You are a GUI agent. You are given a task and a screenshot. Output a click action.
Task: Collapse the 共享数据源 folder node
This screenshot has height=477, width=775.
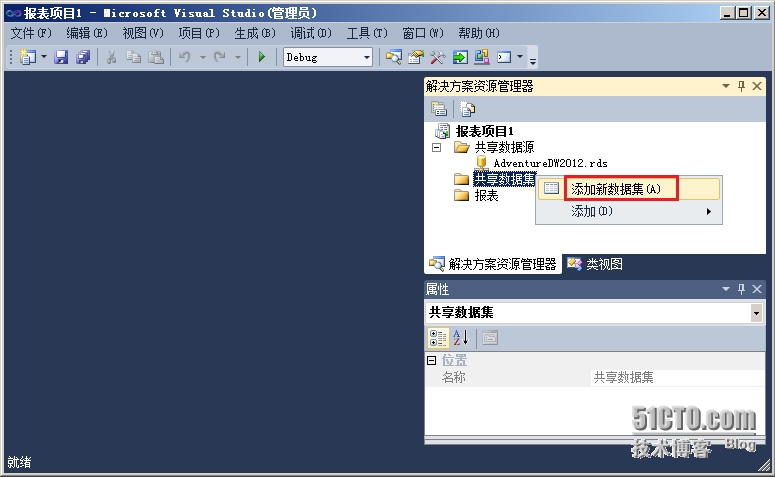[x=436, y=147]
